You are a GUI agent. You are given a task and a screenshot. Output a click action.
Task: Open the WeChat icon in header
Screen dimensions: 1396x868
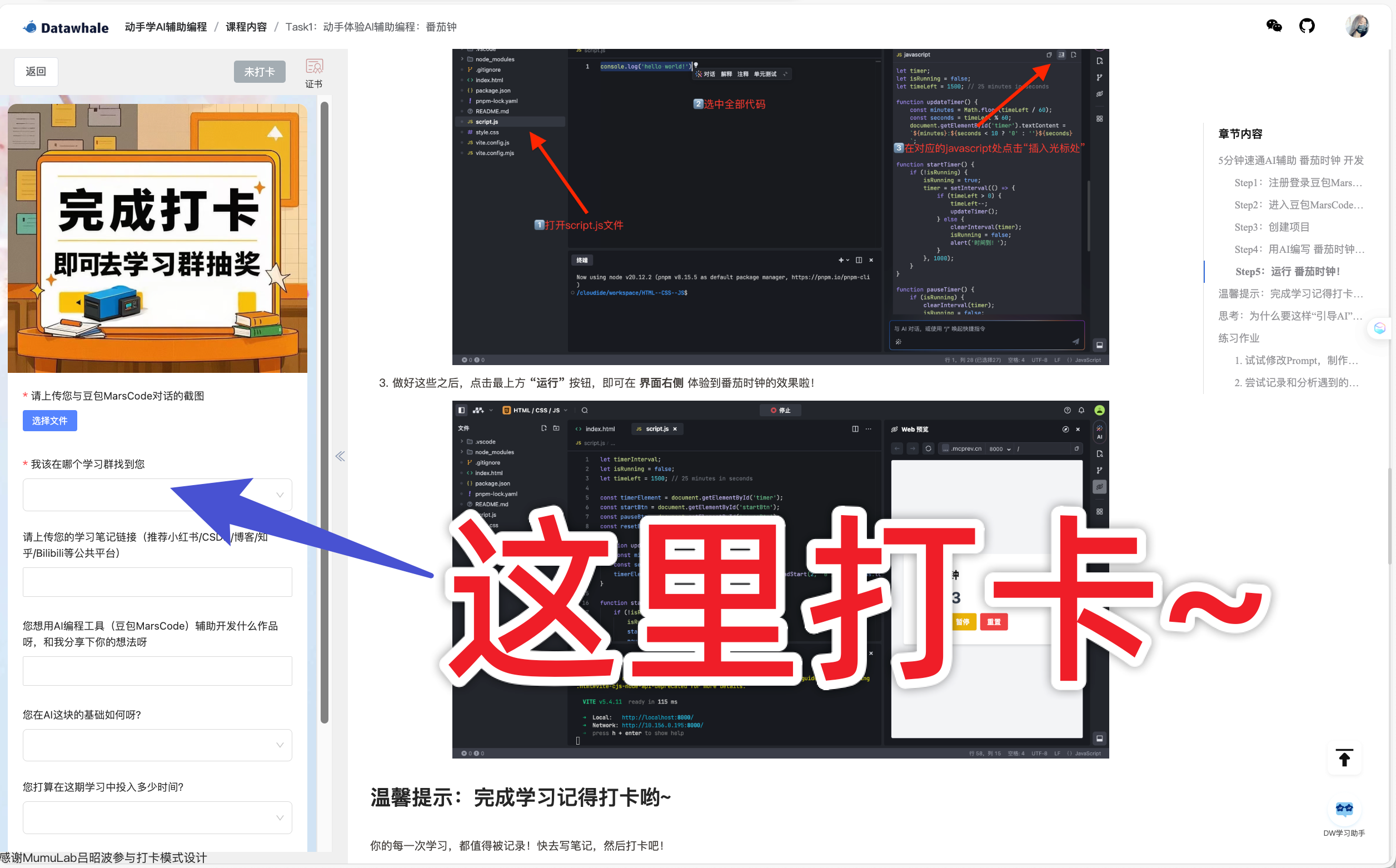[x=1273, y=26]
